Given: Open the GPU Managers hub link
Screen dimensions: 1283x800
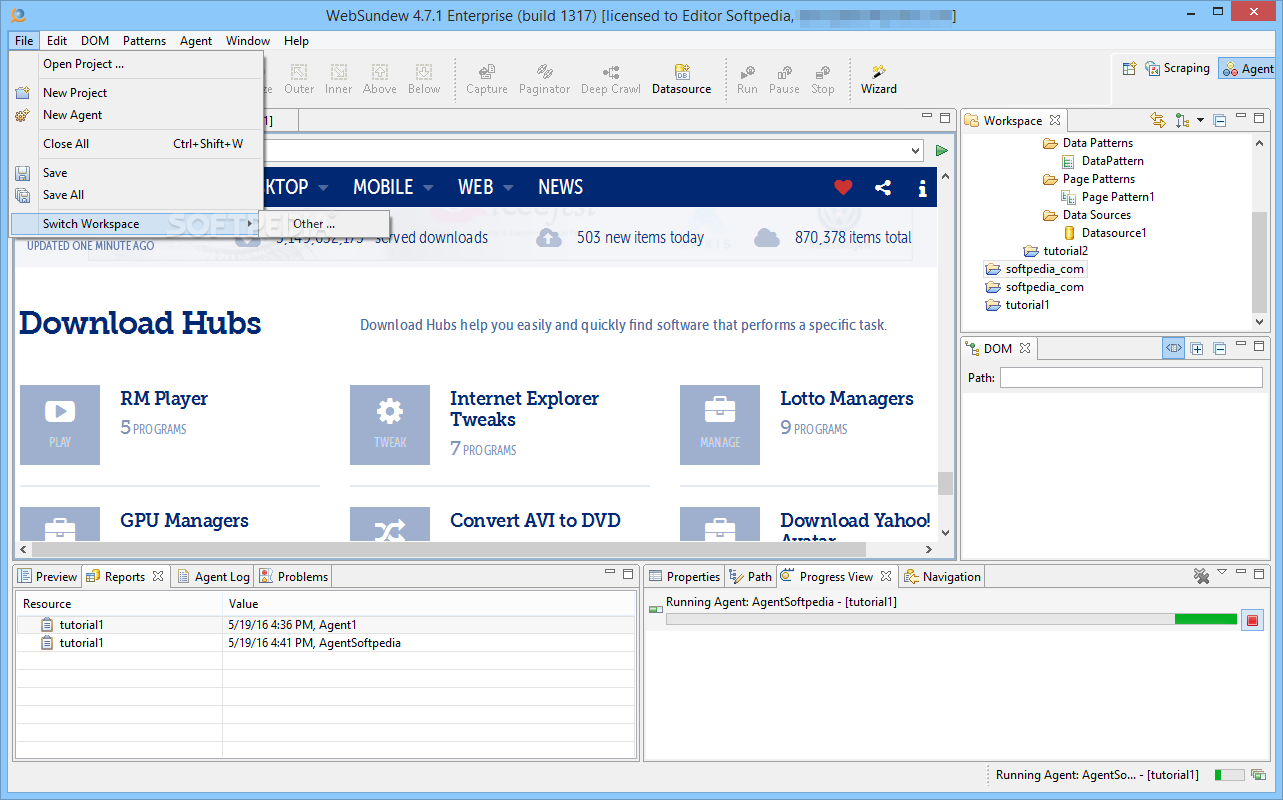Looking at the screenshot, I should (x=184, y=520).
